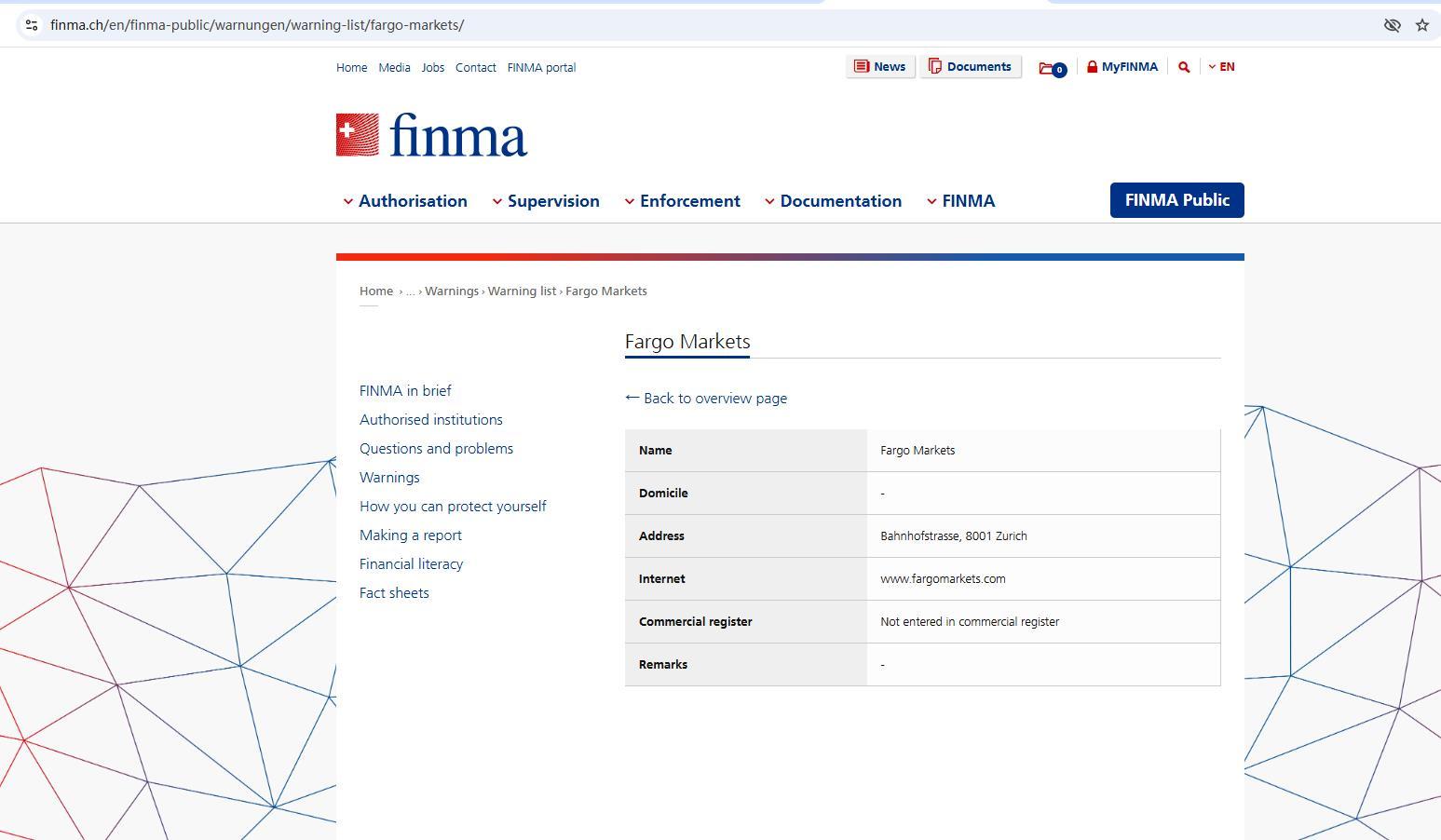Click the Address row label
Screen dimensions: 1441x840
661,536
